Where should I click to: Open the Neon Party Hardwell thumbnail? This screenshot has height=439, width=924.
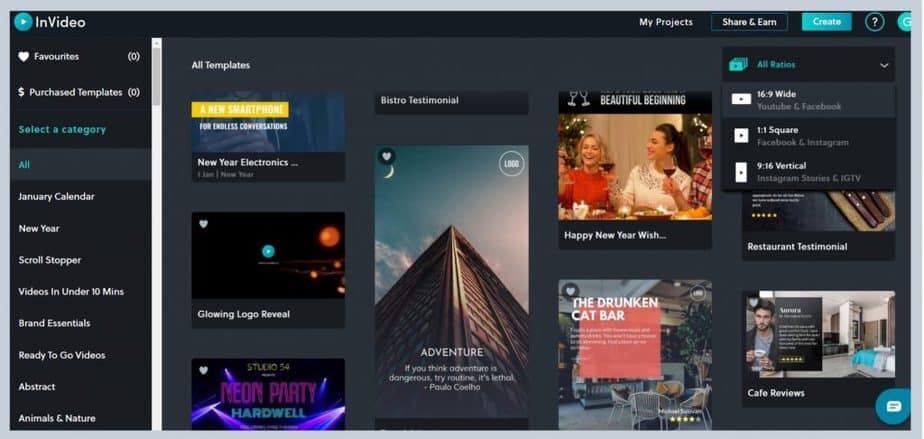(x=268, y=394)
